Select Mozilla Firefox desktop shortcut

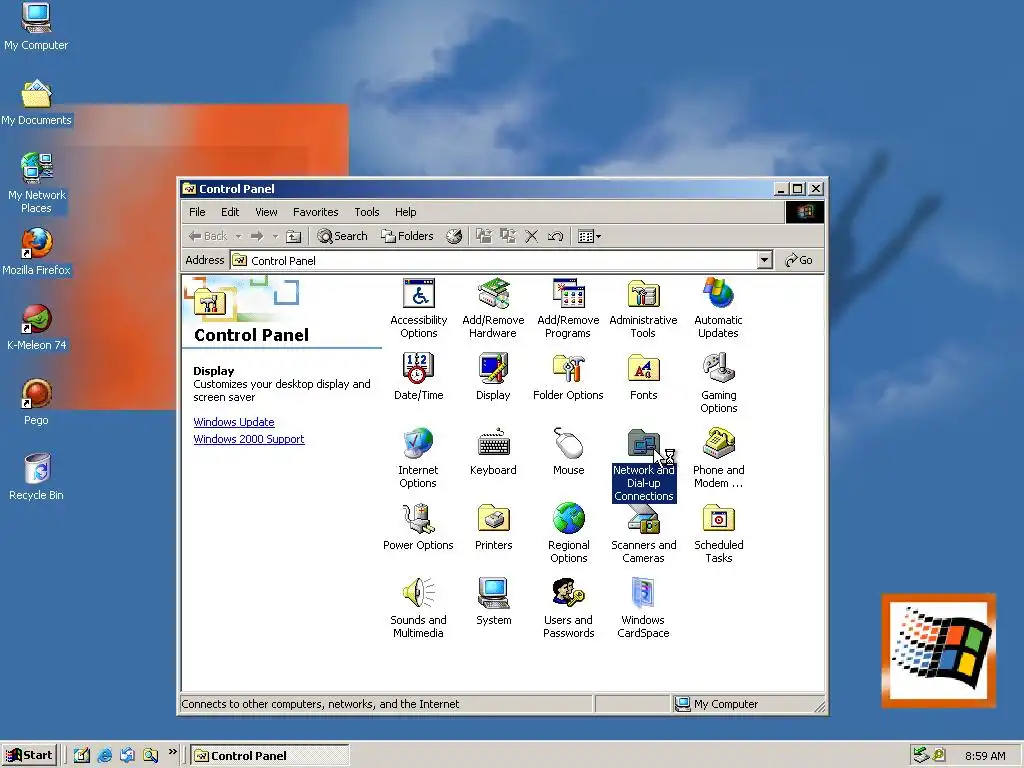pyautogui.click(x=36, y=252)
